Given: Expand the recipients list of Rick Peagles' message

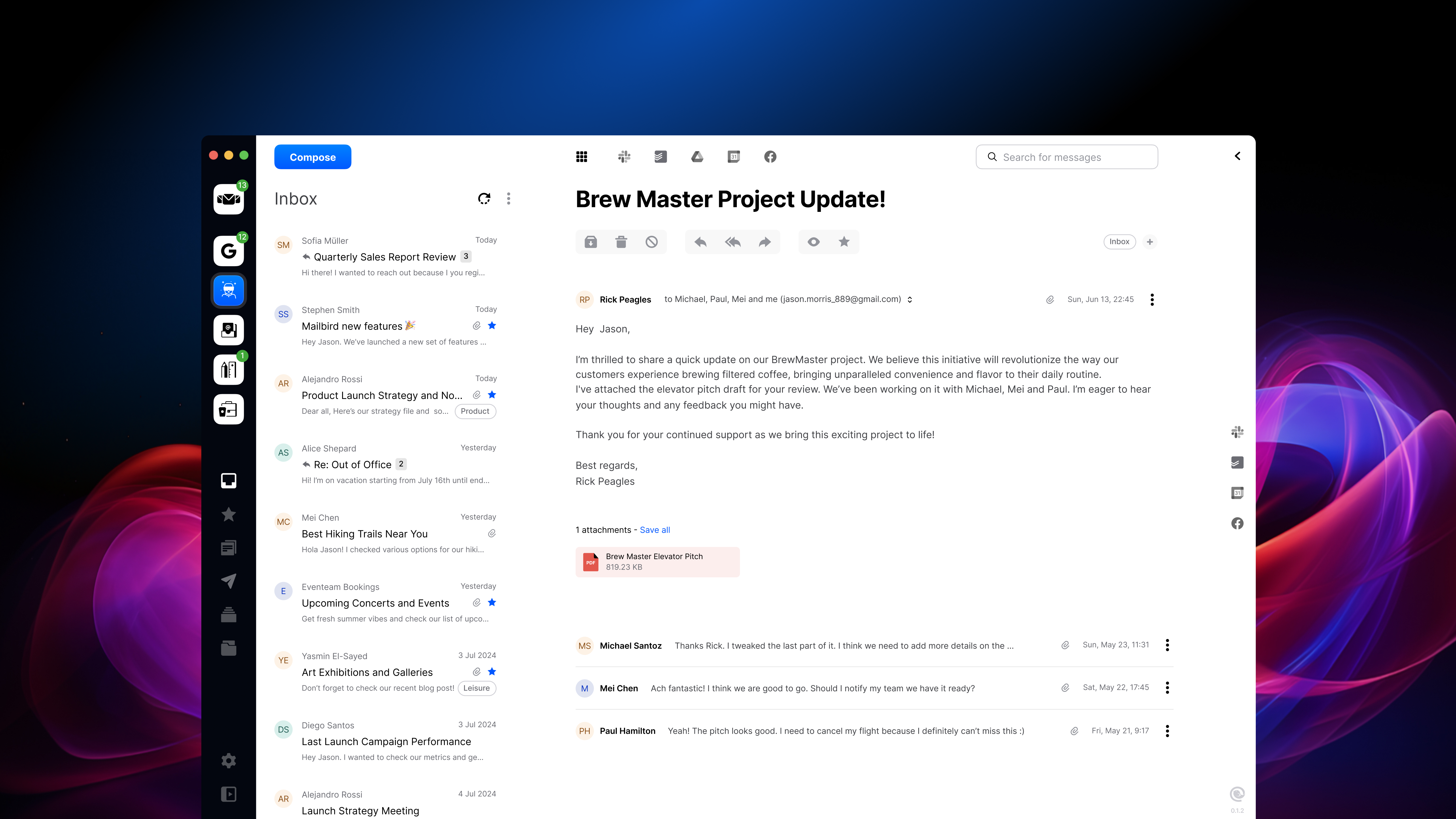Looking at the screenshot, I should pyautogui.click(x=910, y=299).
